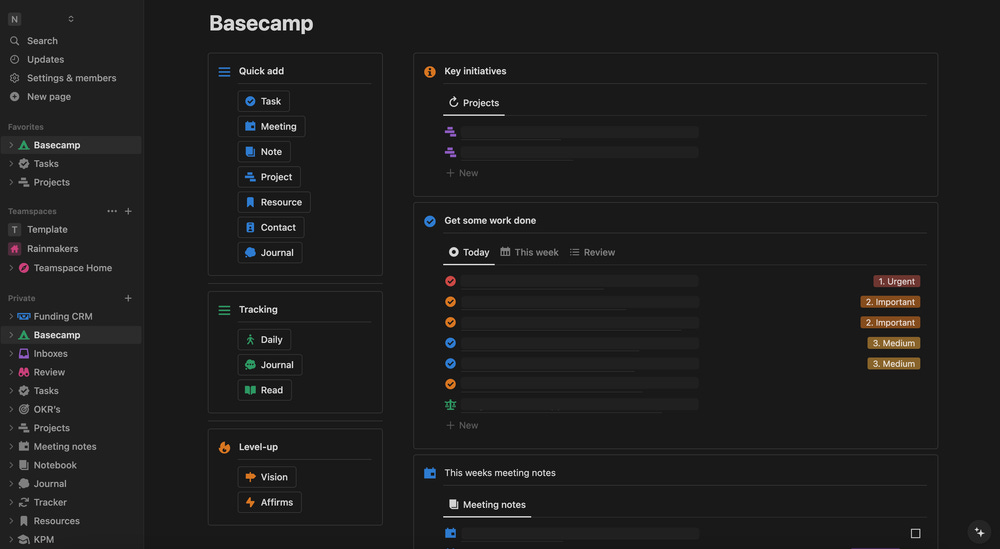Screen dimensions: 1000x549
Task: Click the 1. Urgent priority tag
Action: [x=896, y=281]
